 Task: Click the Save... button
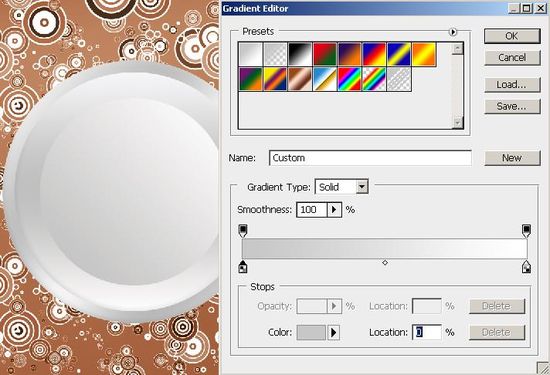(512, 106)
